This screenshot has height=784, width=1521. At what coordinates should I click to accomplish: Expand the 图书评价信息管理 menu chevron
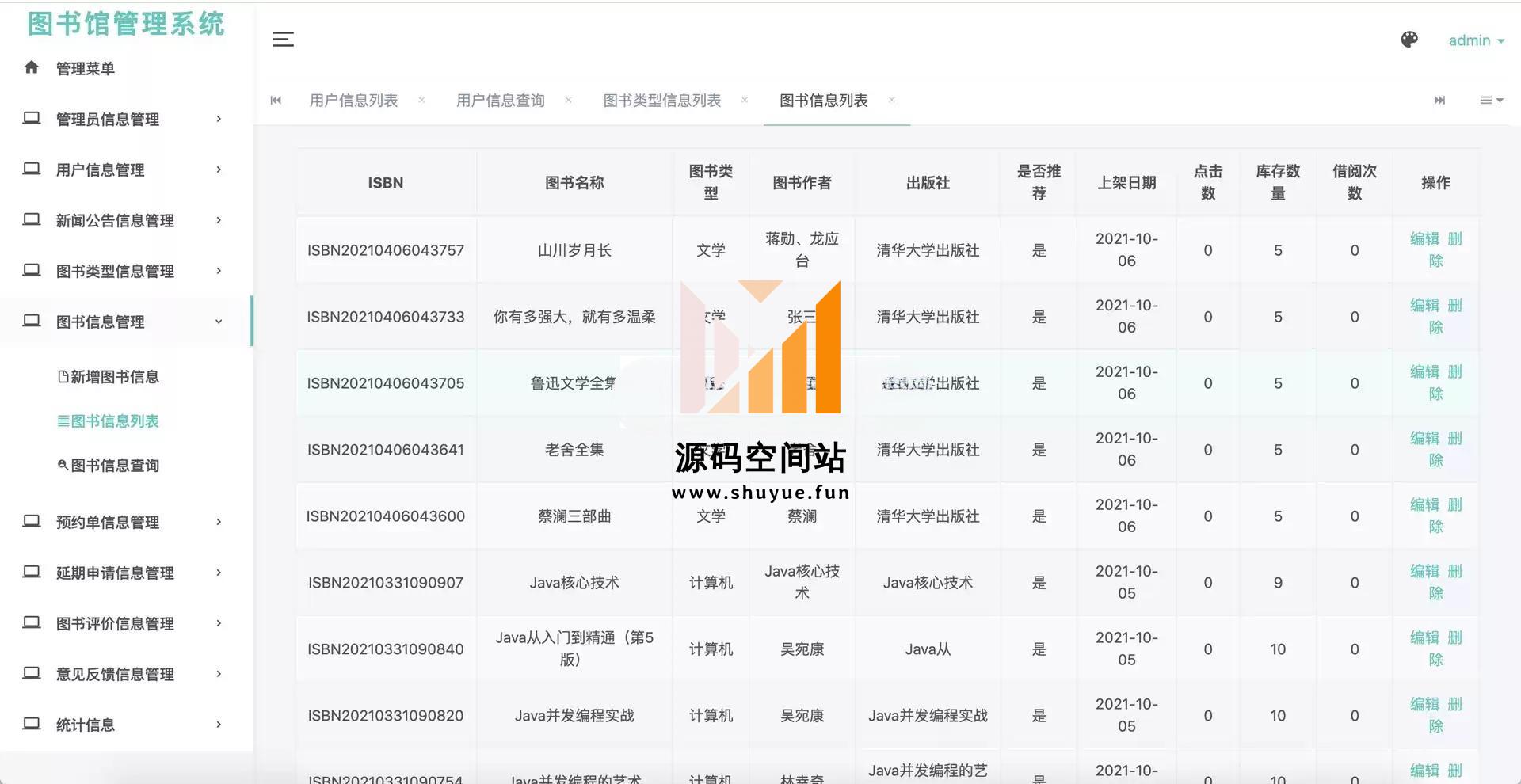(219, 623)
